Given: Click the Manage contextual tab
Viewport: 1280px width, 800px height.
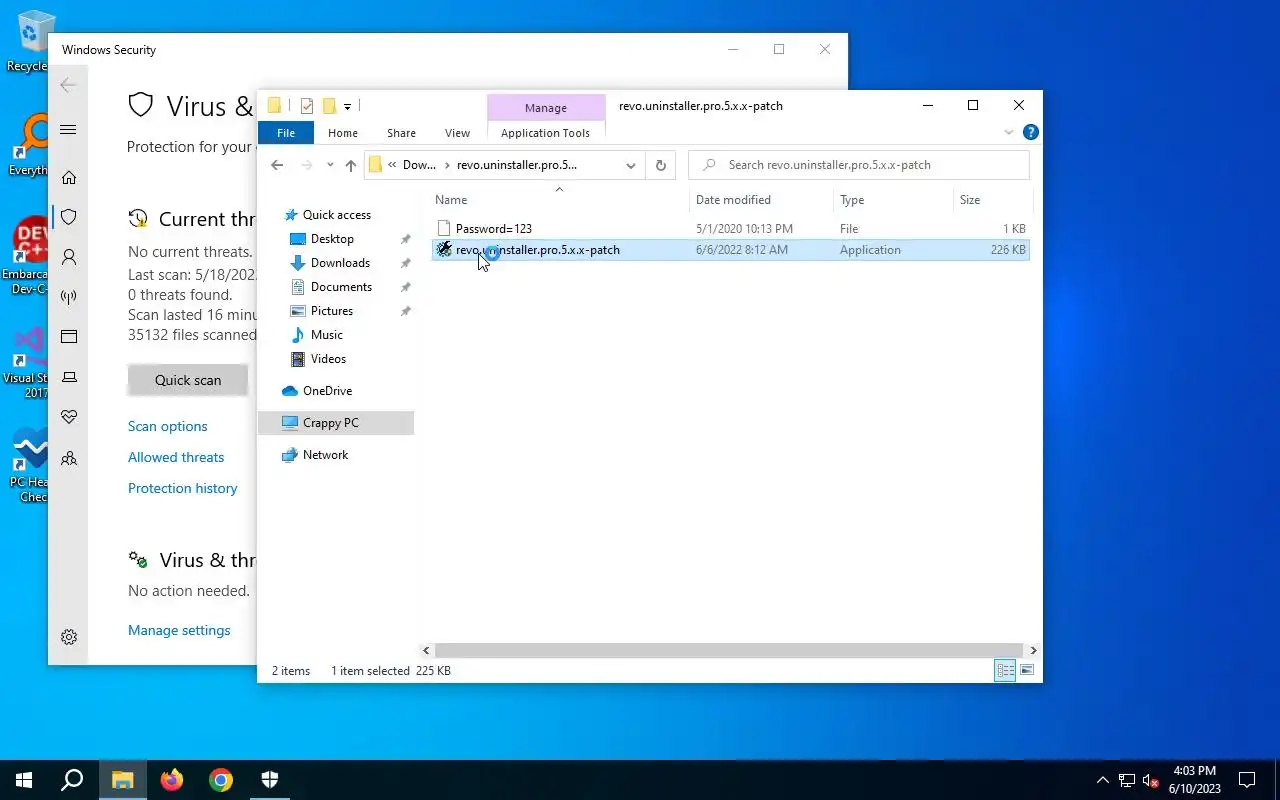Looking at the screenshot, I should pos(546,107).
